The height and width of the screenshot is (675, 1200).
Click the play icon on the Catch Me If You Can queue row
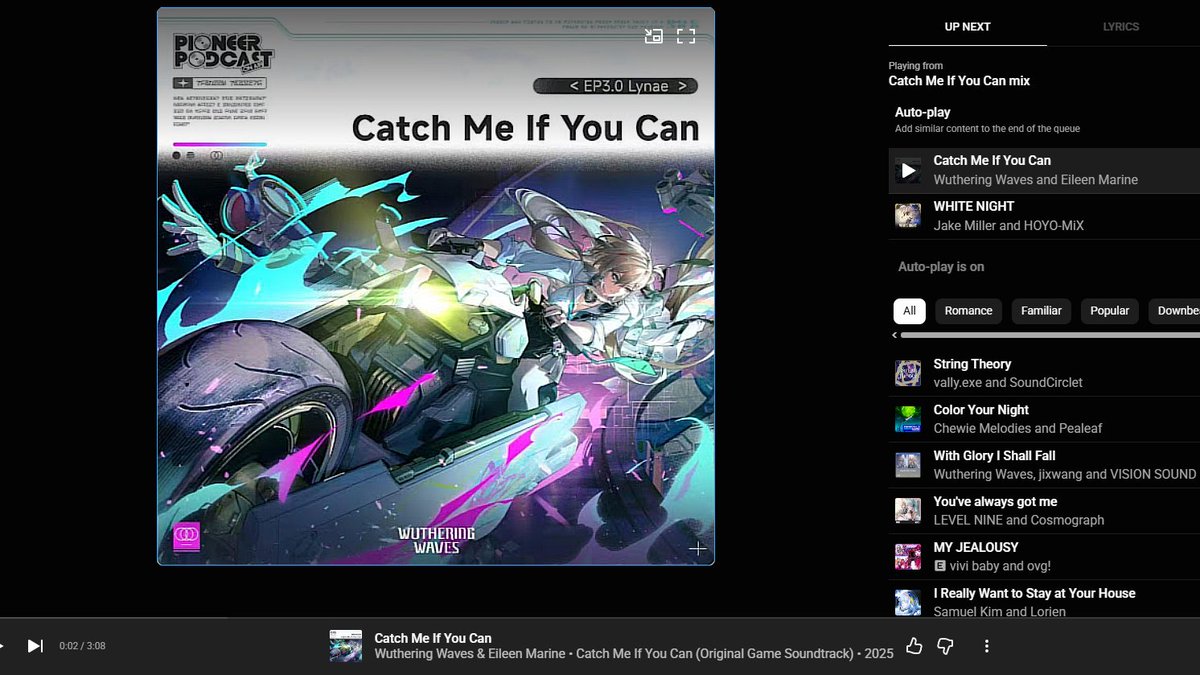tap(908, 171)
